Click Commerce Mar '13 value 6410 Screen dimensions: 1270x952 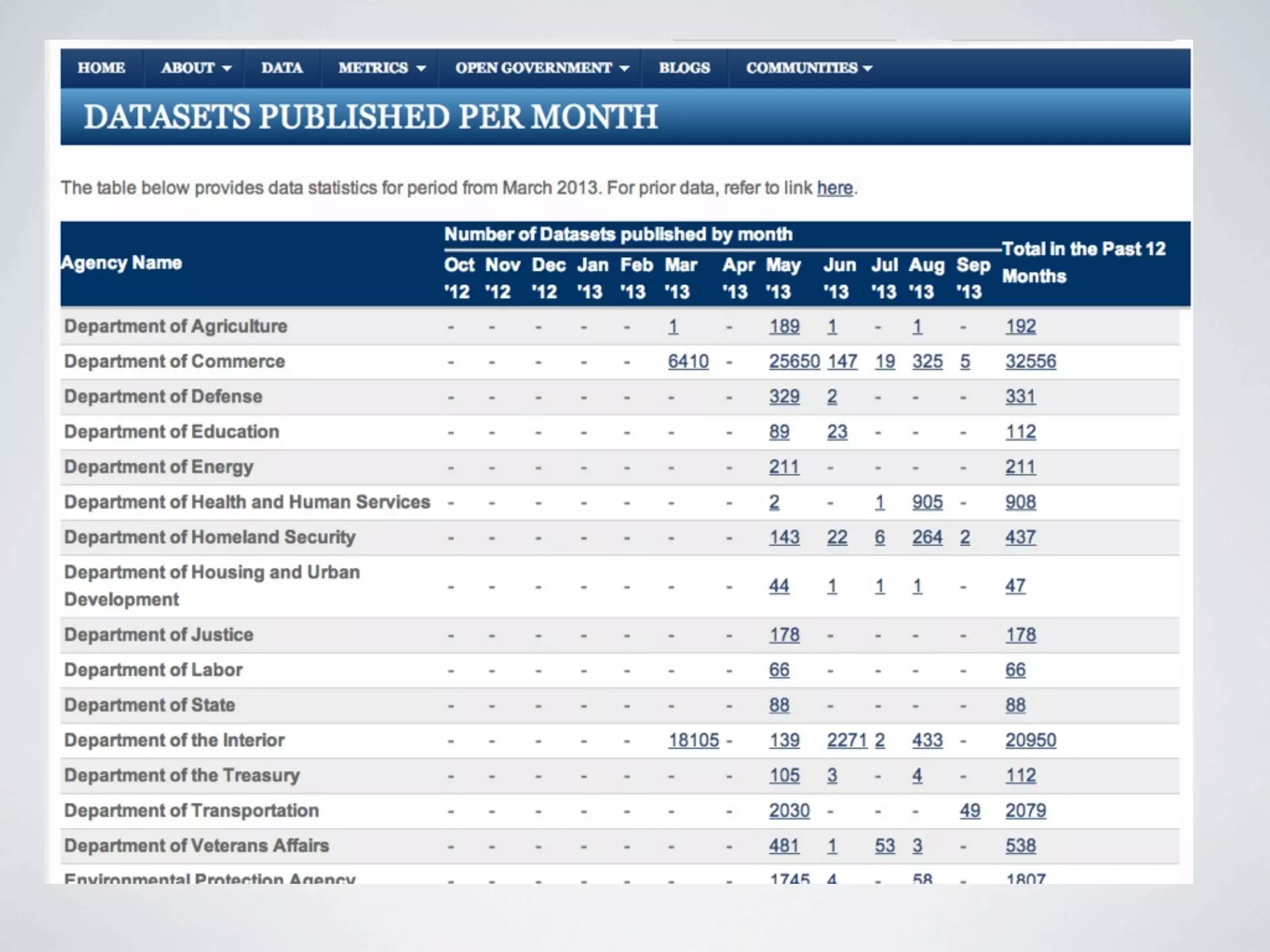pyautogui.click(x=688, y=361)
